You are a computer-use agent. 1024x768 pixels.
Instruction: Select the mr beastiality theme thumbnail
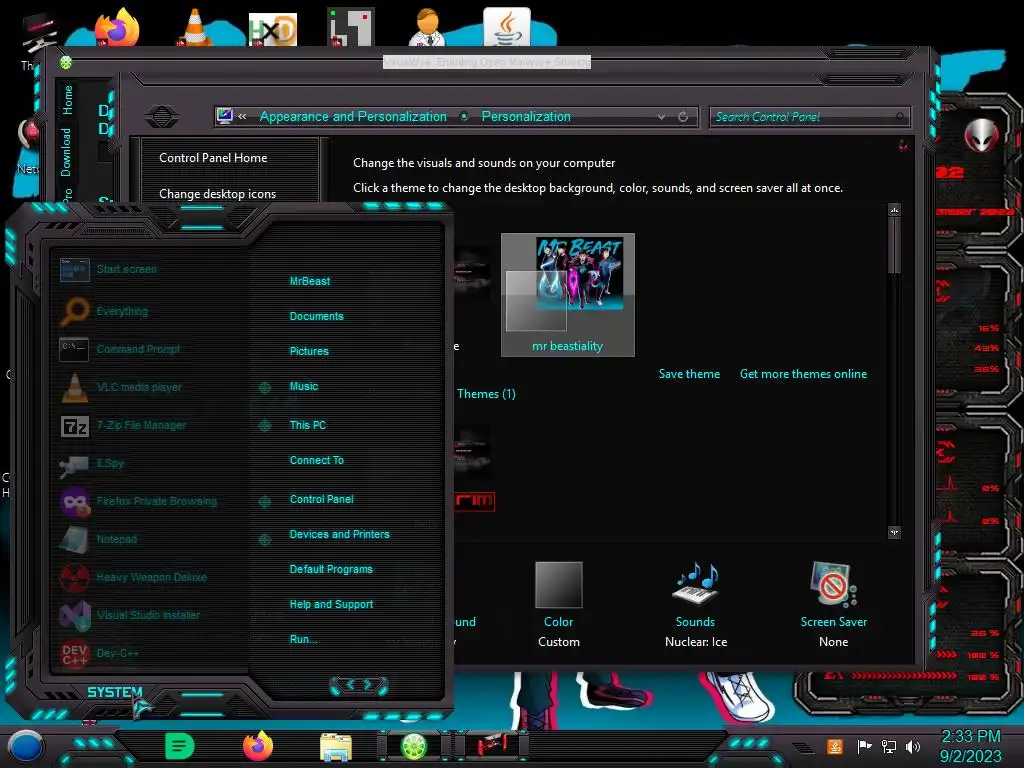[568, 295]
